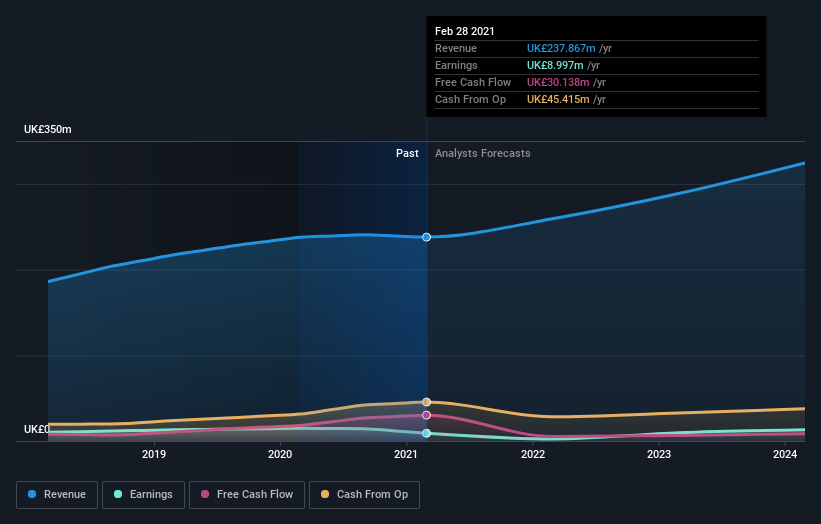
Task: Click the UK£45.415m cash from op value
Action: click(558, 99)
